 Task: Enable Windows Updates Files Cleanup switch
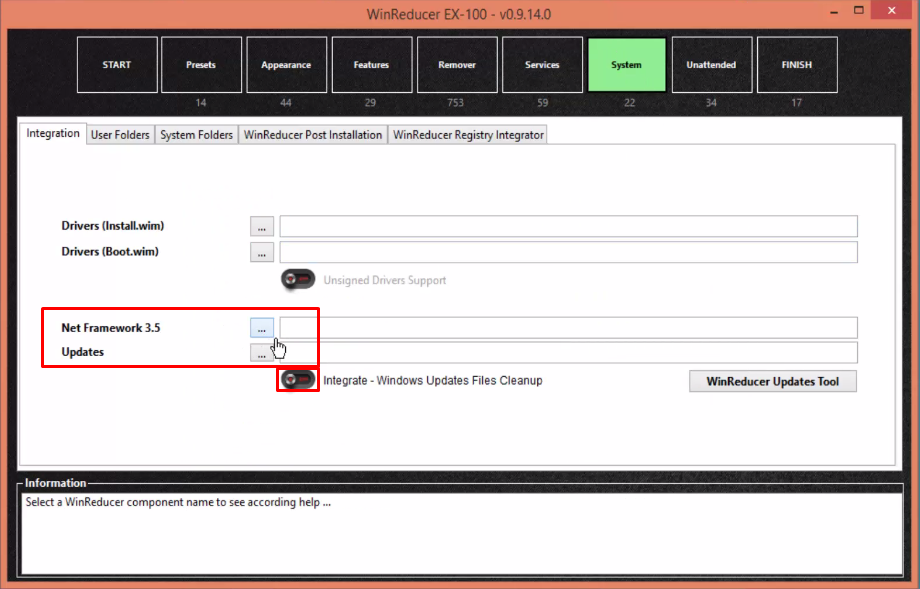[298, 380]
